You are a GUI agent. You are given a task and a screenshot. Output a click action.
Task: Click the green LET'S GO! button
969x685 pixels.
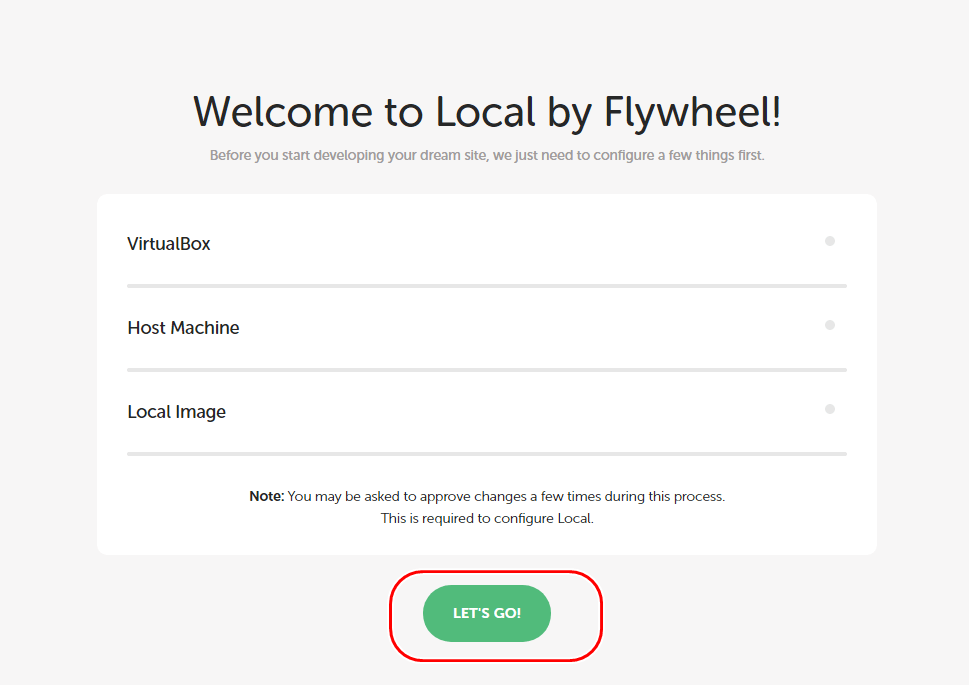[x=487, y=613]
